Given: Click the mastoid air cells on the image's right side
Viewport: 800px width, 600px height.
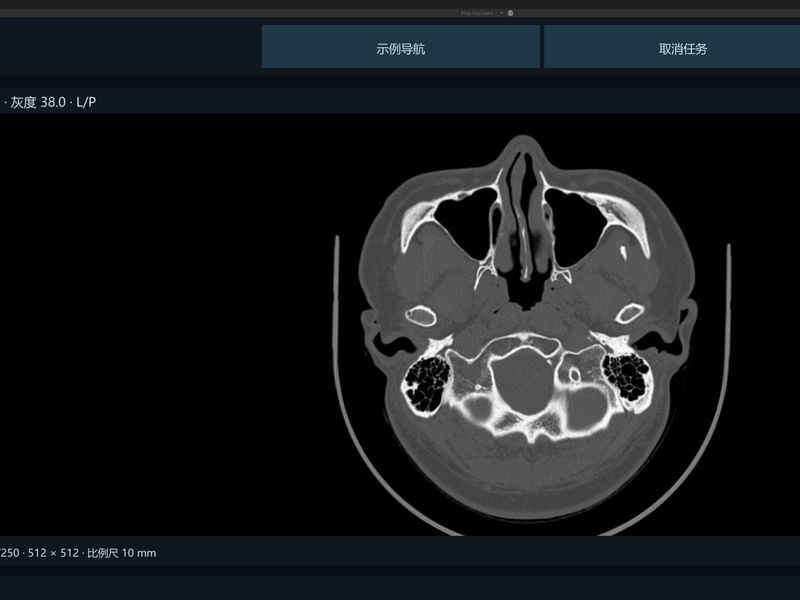Looking at the screenshot, I should coord(627,376).
